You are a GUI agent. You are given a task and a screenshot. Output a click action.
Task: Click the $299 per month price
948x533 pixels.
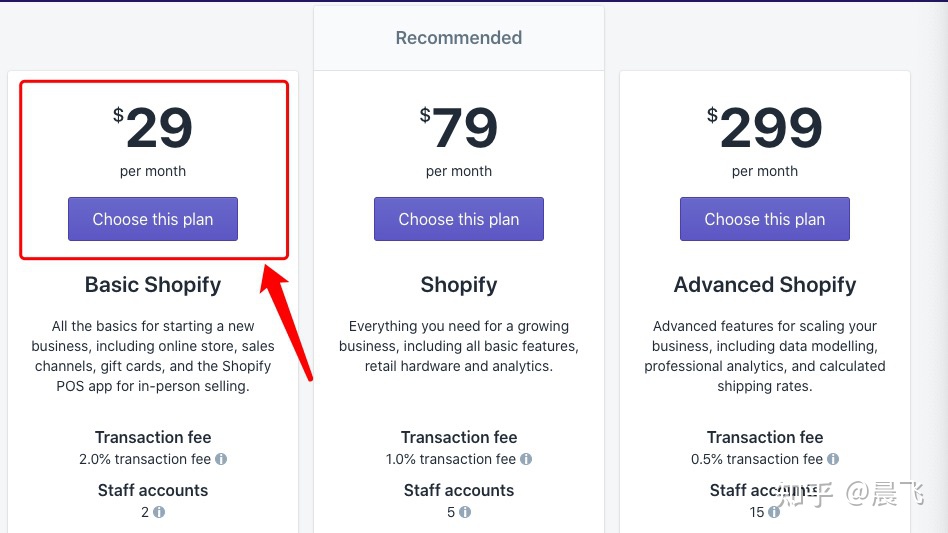pyautogui.click(x=765, y=130)
